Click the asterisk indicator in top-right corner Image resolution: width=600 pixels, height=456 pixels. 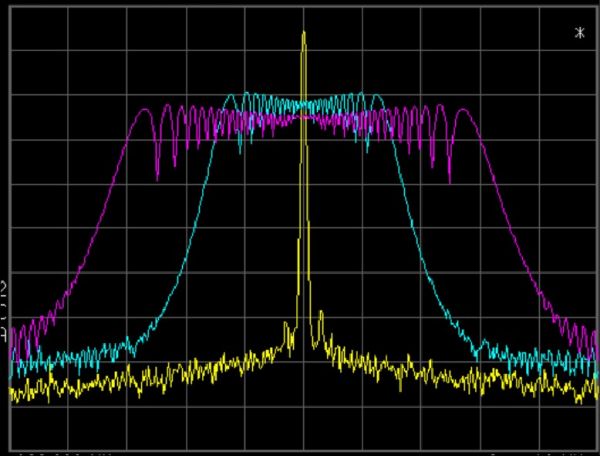pos(579,34)
